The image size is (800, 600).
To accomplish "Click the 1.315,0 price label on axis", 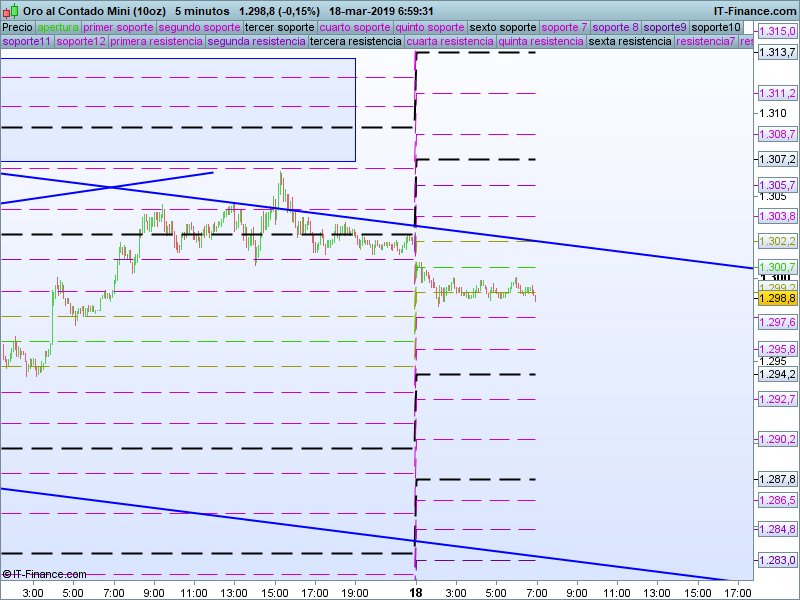I will point(777,32).
